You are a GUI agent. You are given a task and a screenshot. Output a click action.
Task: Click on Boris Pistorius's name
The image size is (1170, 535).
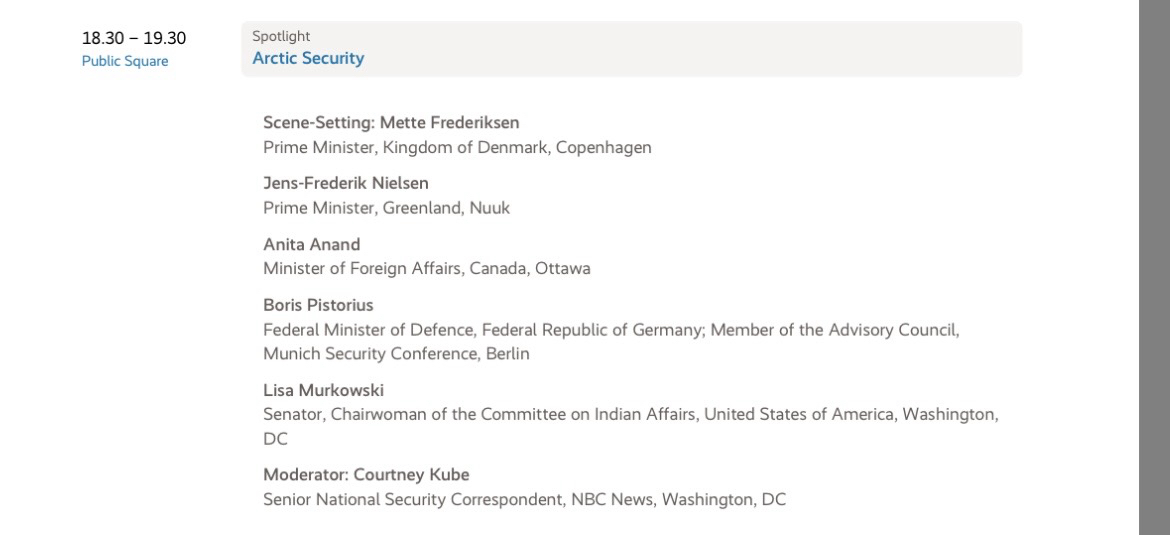318,304
